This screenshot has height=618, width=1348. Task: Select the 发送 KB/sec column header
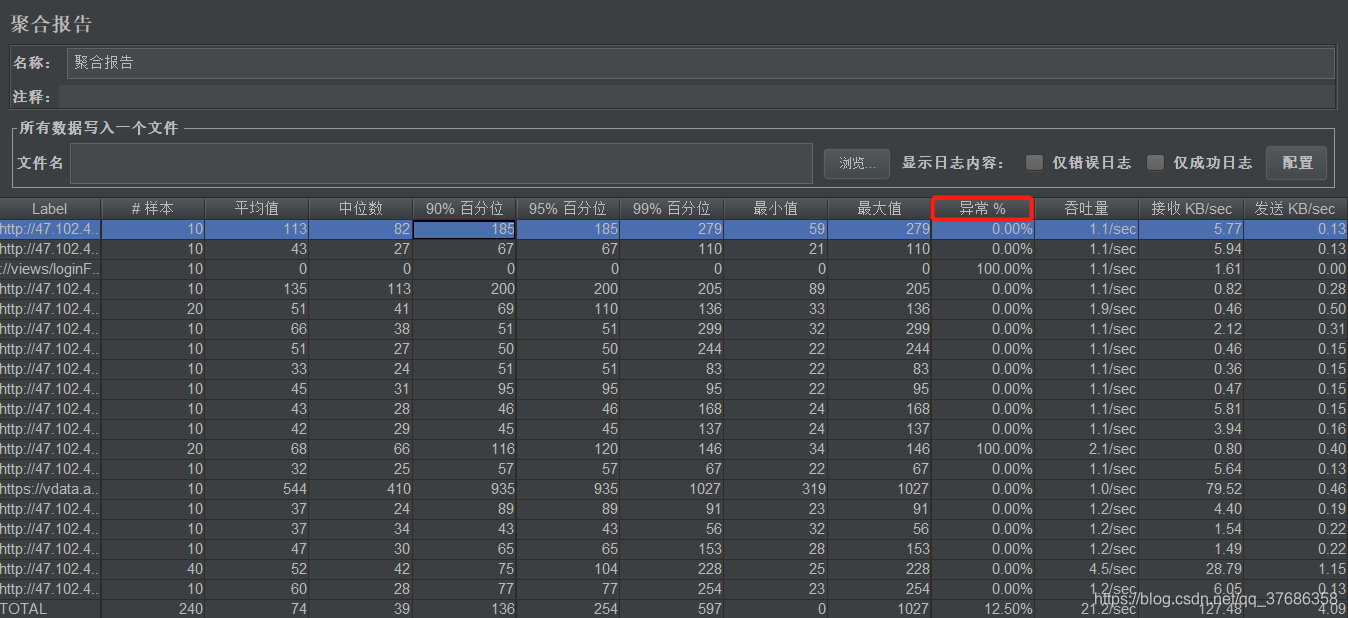(1296, 209)
